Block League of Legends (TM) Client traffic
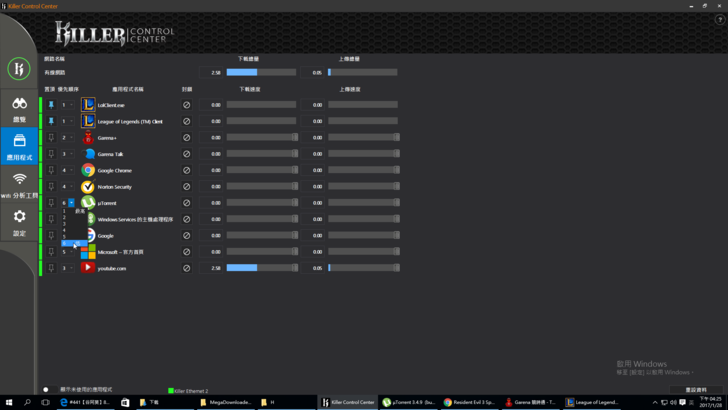The width and height of the screenshot is (728, 410). 187,121
